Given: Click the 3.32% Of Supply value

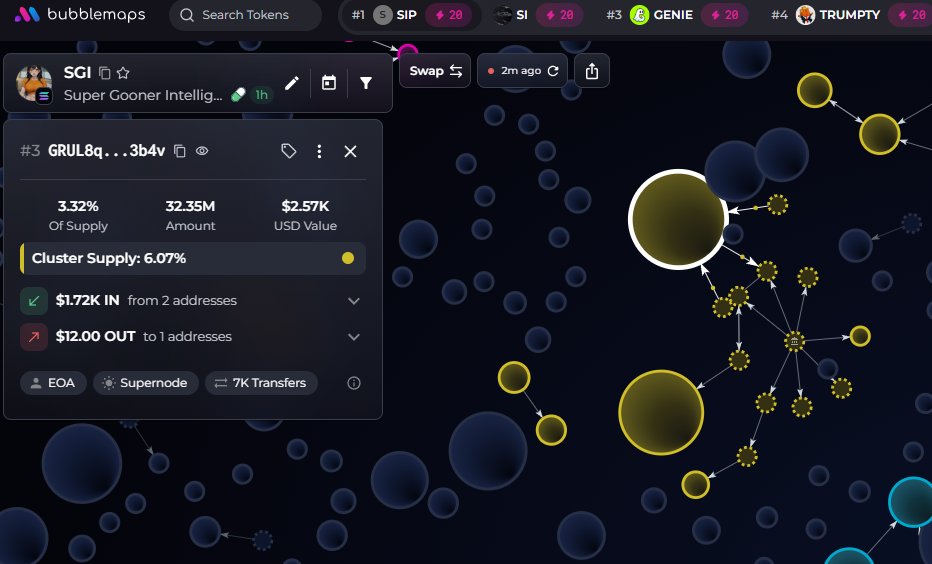Looking at the screenshot, I should (x=78, y=206).
